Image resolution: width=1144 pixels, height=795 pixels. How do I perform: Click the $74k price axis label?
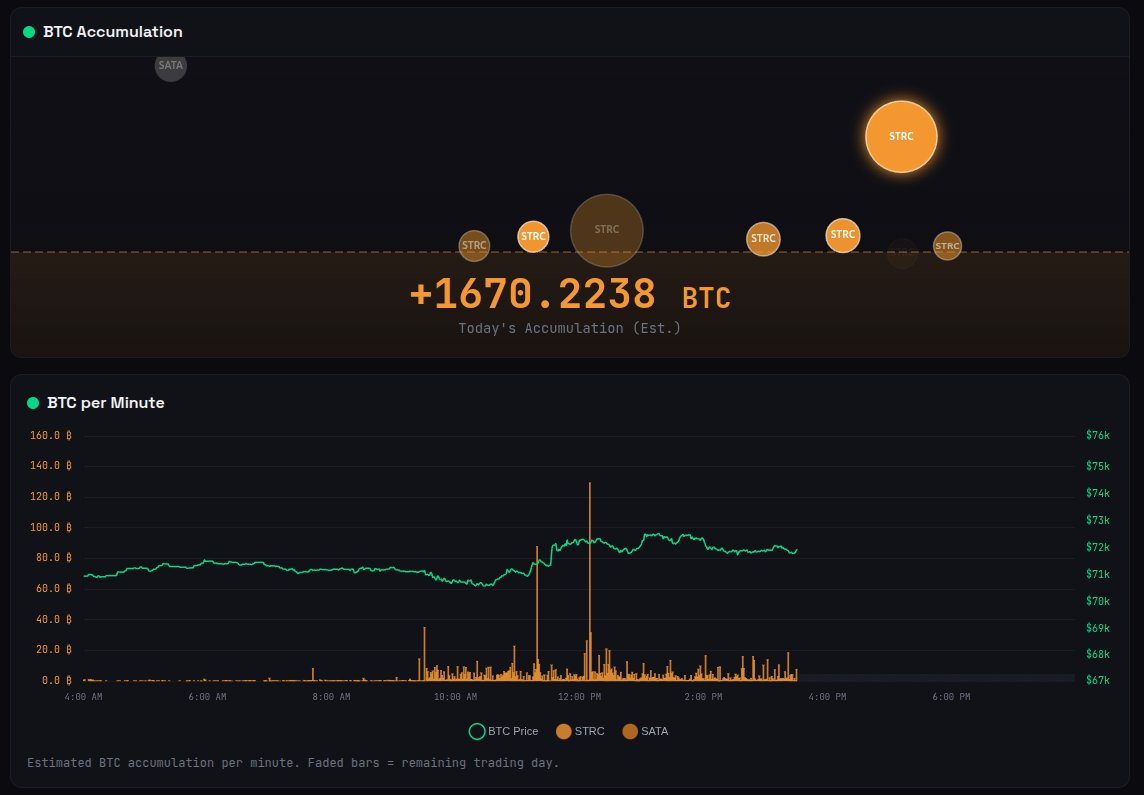click(1097, 493)
